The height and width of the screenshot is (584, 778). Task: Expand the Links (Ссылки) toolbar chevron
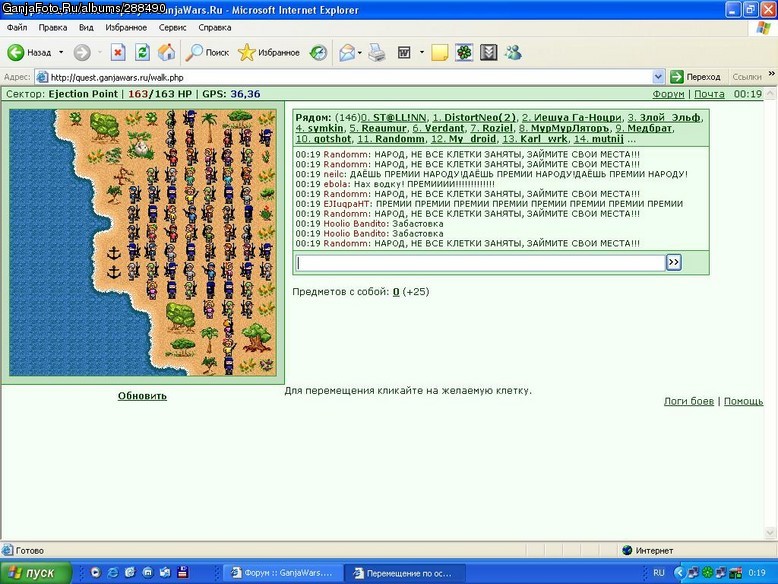pyautogui.click(x=772, y=74)
